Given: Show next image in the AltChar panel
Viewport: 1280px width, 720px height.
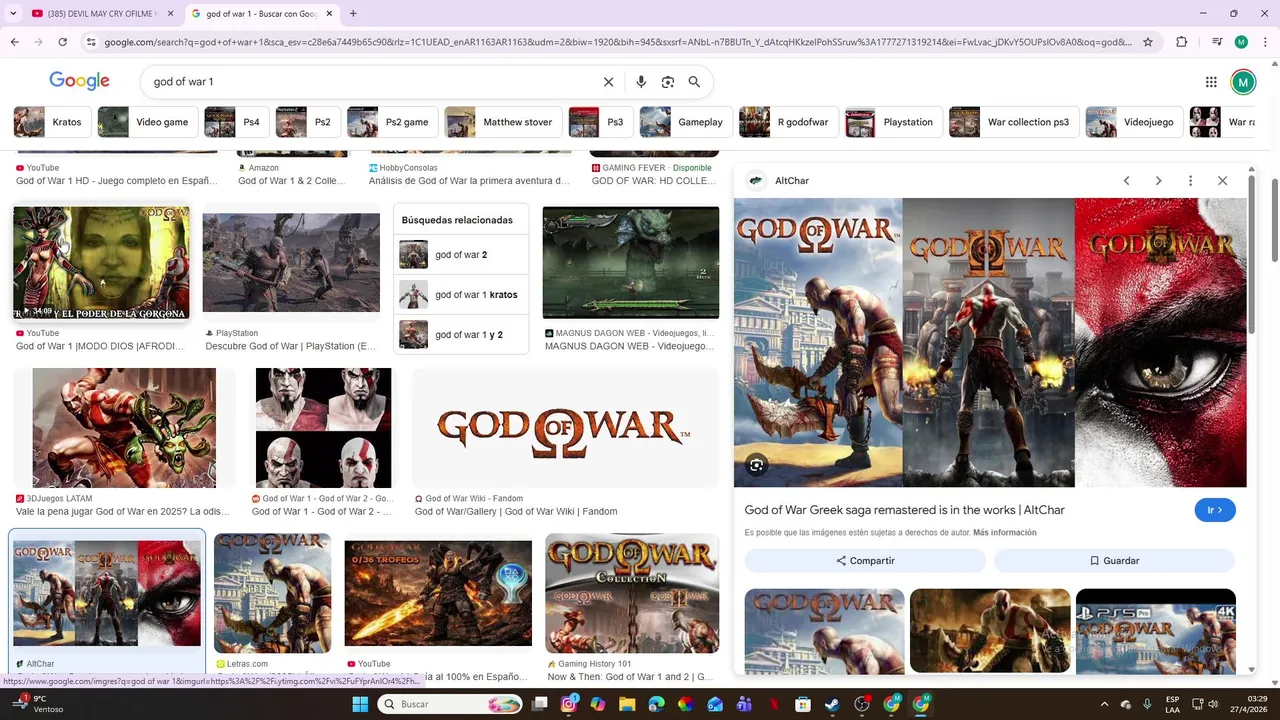Looking at the screenshot, I should pos(1158,181).
